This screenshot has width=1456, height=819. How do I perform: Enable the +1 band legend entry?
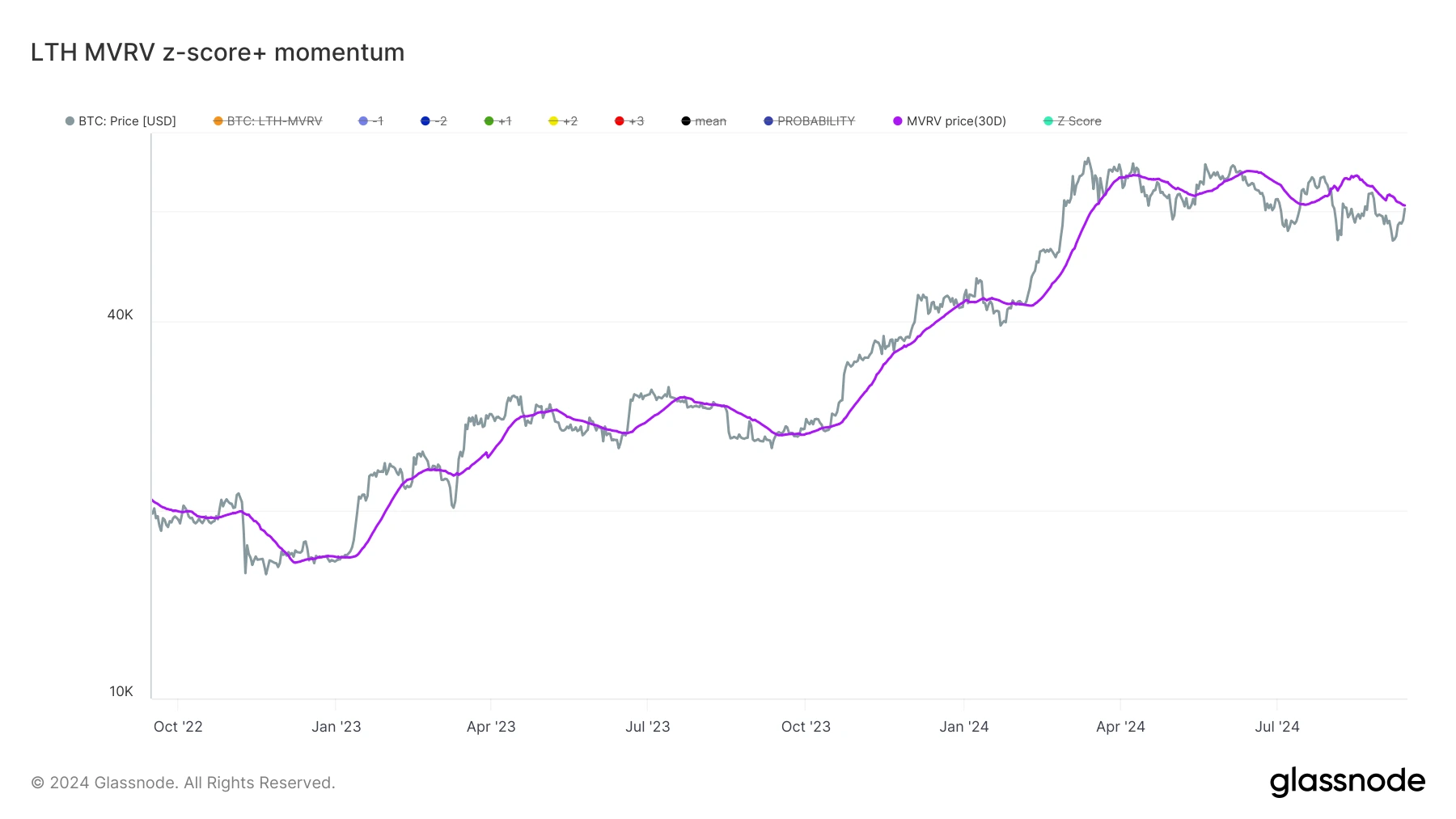(x=497, y=121)
